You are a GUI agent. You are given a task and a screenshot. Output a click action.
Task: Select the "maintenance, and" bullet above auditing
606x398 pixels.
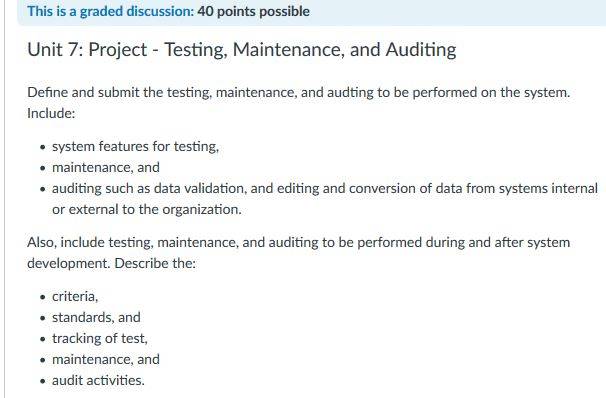coord(106,167)
